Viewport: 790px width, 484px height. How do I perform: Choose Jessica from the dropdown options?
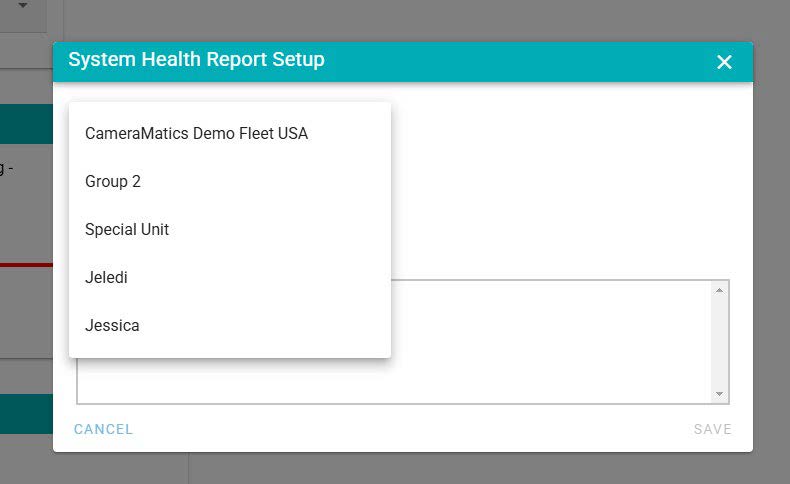[112, 325]
